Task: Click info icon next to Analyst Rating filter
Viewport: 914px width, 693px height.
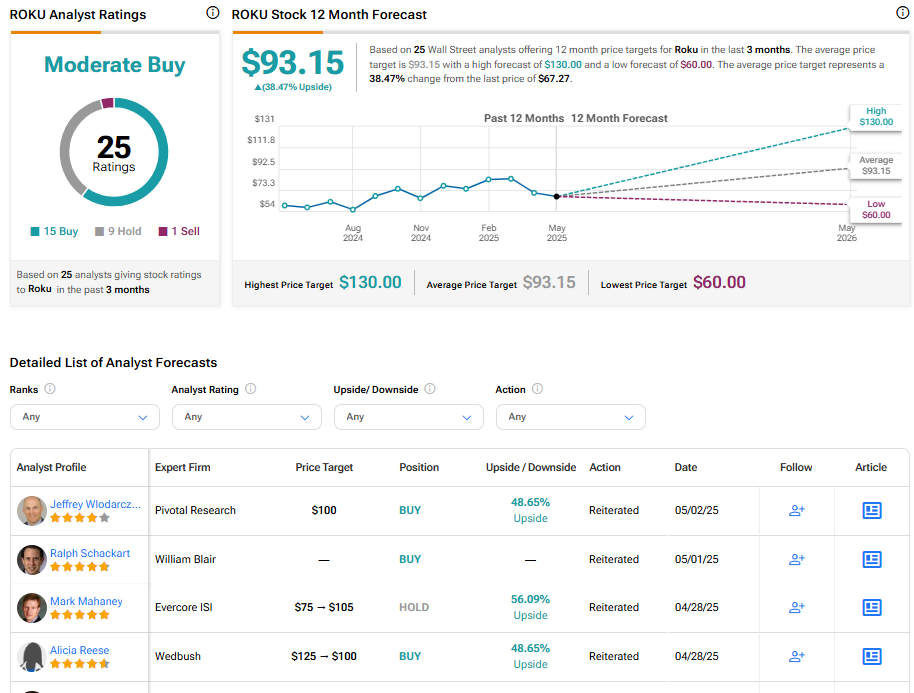Action: point(251,389)
